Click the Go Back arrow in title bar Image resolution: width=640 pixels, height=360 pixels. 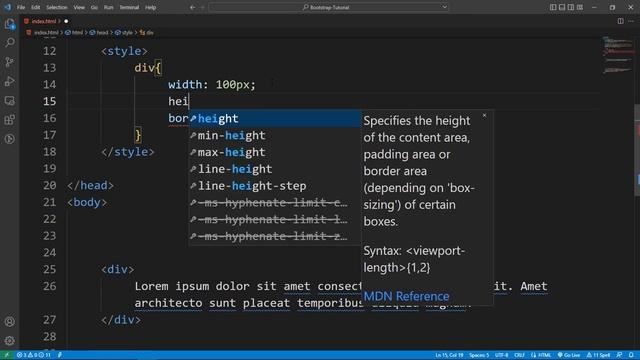192,7
